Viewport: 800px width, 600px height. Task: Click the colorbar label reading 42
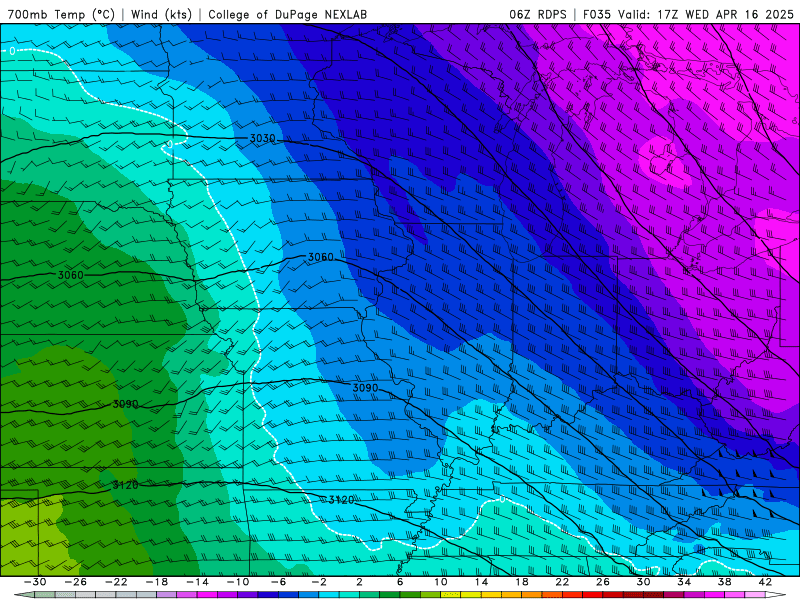[x=765, y=582]
